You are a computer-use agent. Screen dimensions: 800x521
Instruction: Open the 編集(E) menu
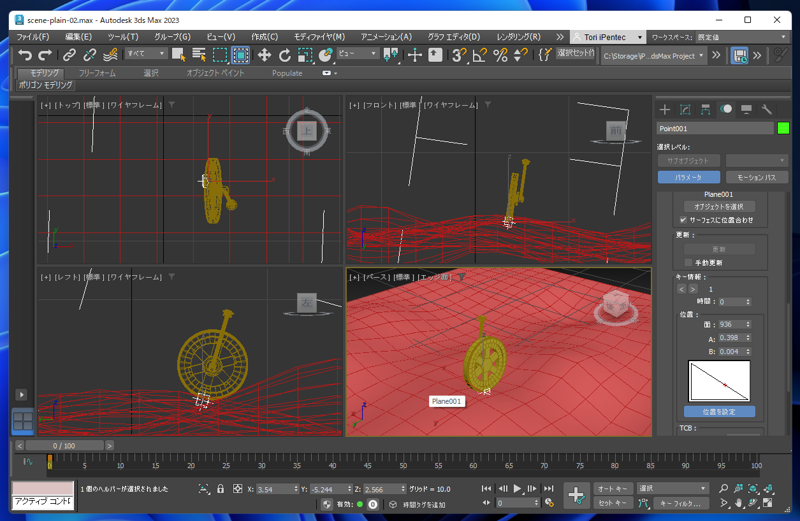pyautogui.click(x=79, y=37)
